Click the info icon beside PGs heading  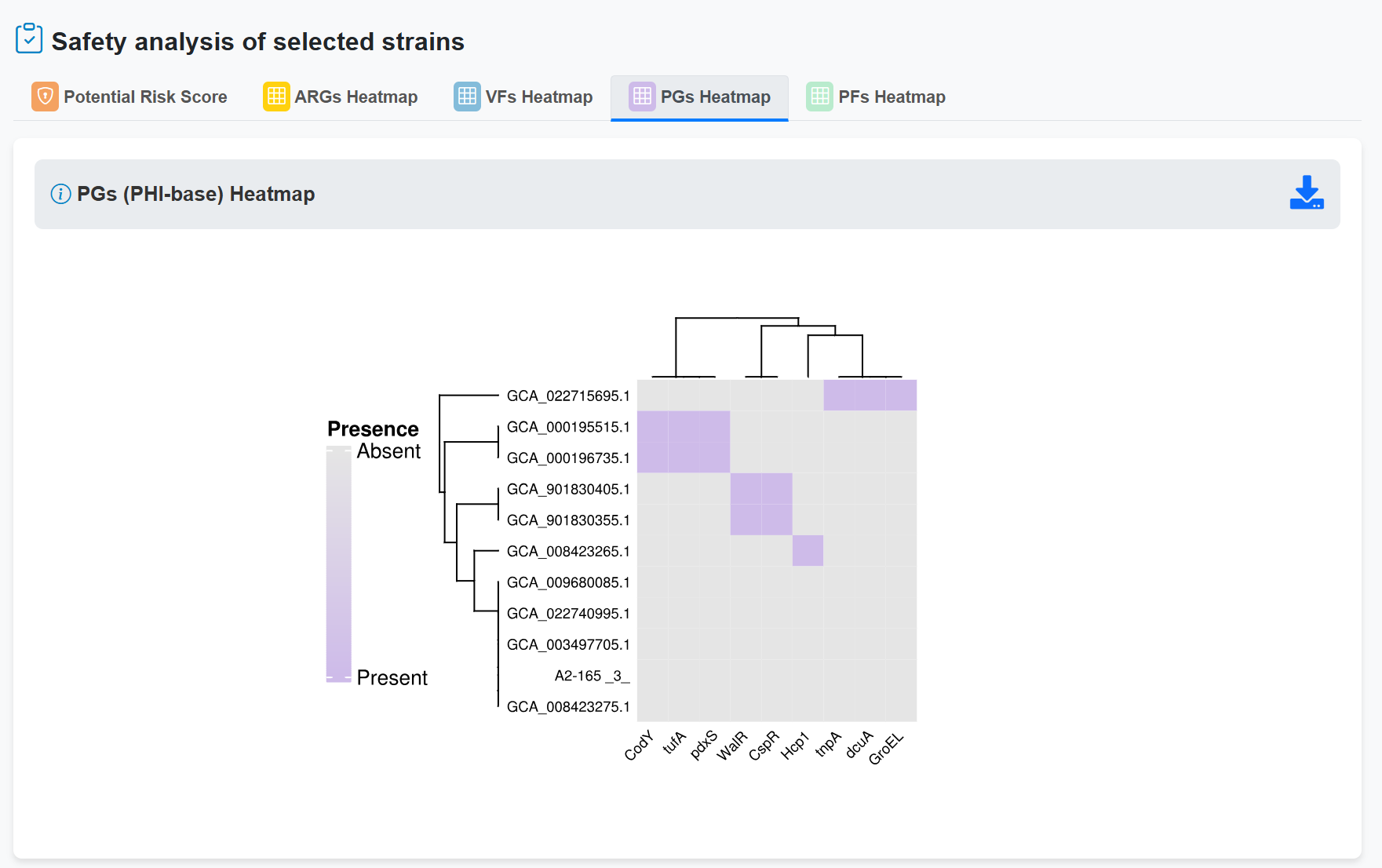[60, 194]
